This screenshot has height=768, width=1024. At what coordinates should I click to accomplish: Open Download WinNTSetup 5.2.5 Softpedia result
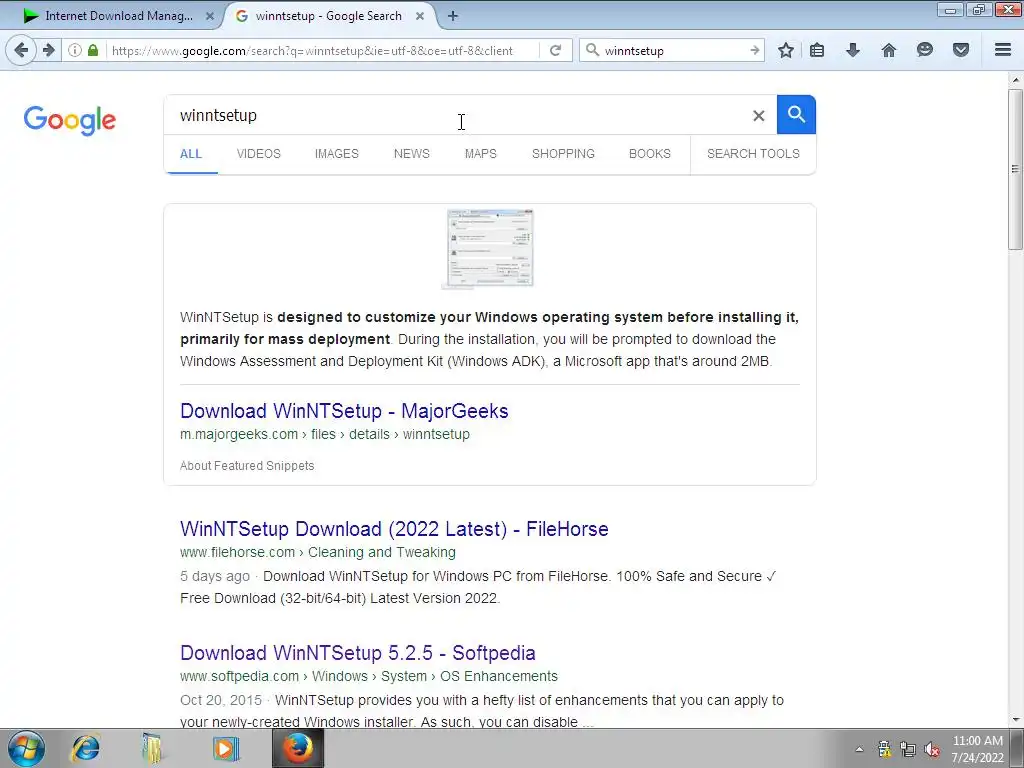358,653
